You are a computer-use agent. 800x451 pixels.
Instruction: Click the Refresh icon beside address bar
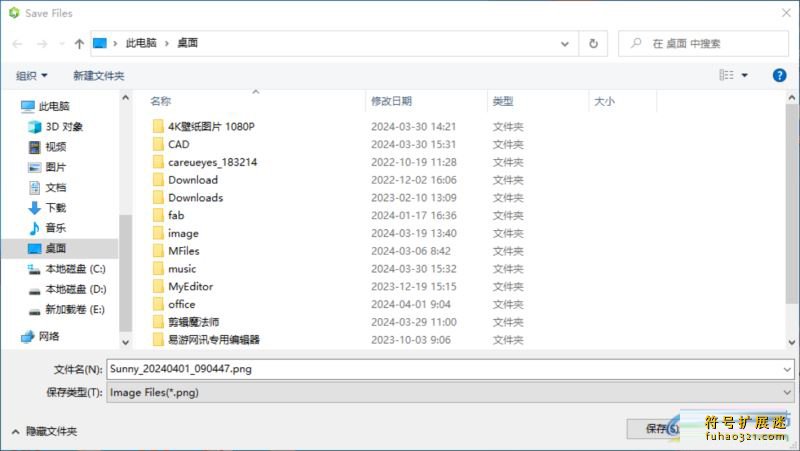coord(593,44)
